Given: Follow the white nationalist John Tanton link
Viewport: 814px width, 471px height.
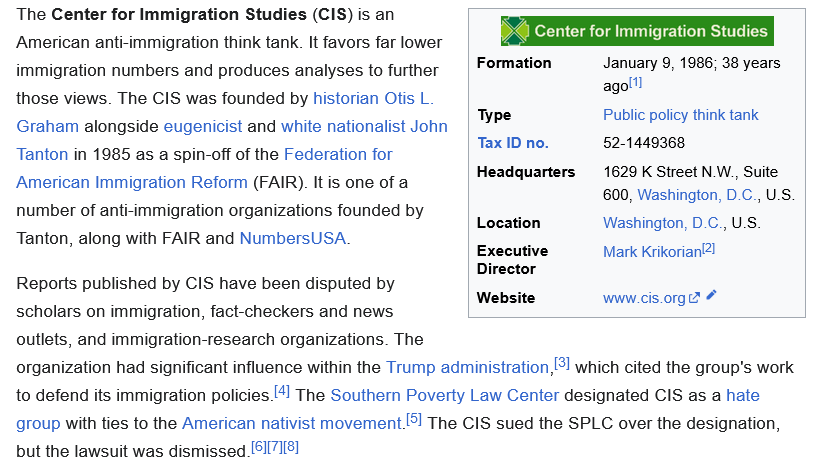Looking at the screenshot, I should click(364, 126).
